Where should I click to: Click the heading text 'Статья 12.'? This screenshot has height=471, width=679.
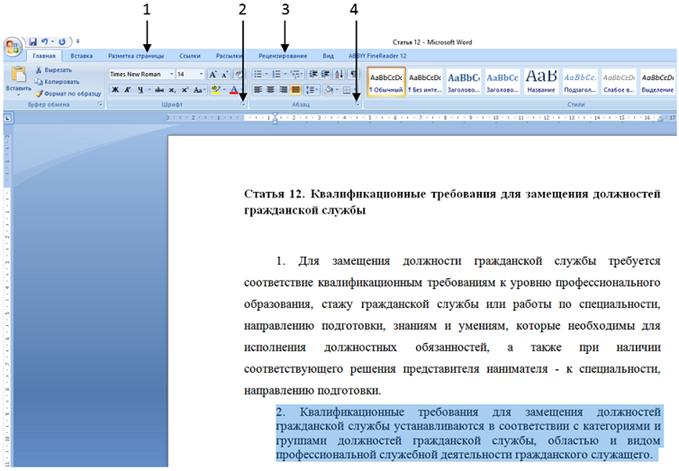274,194
